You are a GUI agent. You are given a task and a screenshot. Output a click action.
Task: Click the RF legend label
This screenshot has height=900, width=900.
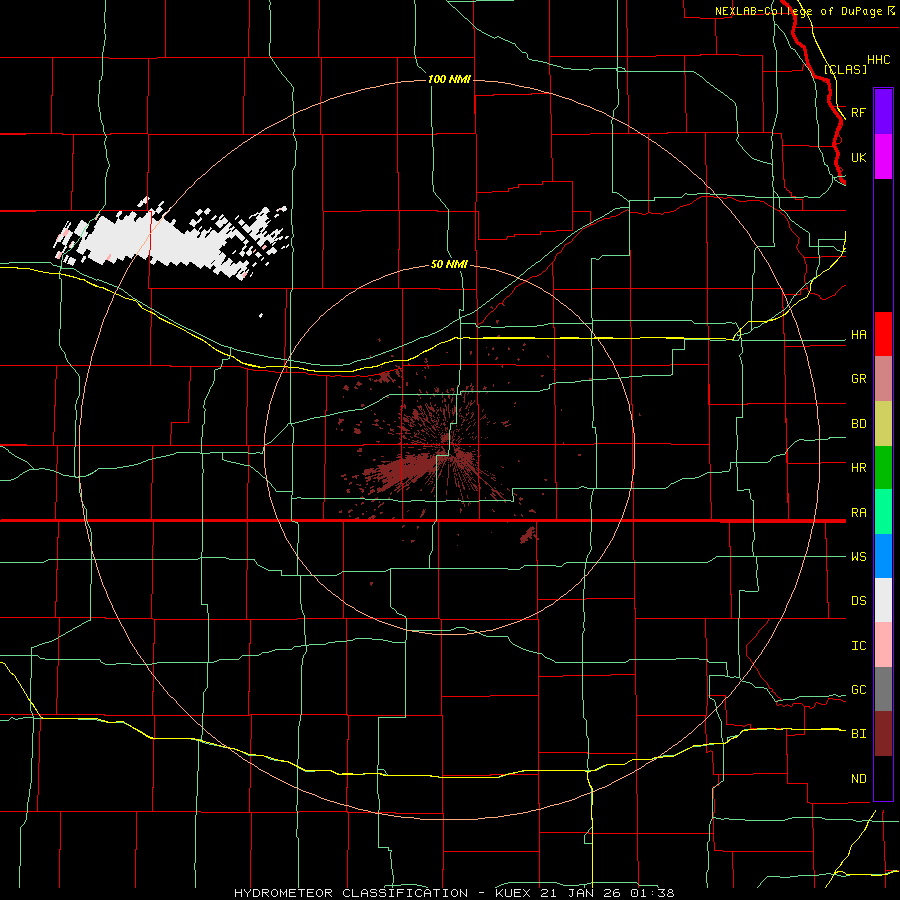click(858, 112)
